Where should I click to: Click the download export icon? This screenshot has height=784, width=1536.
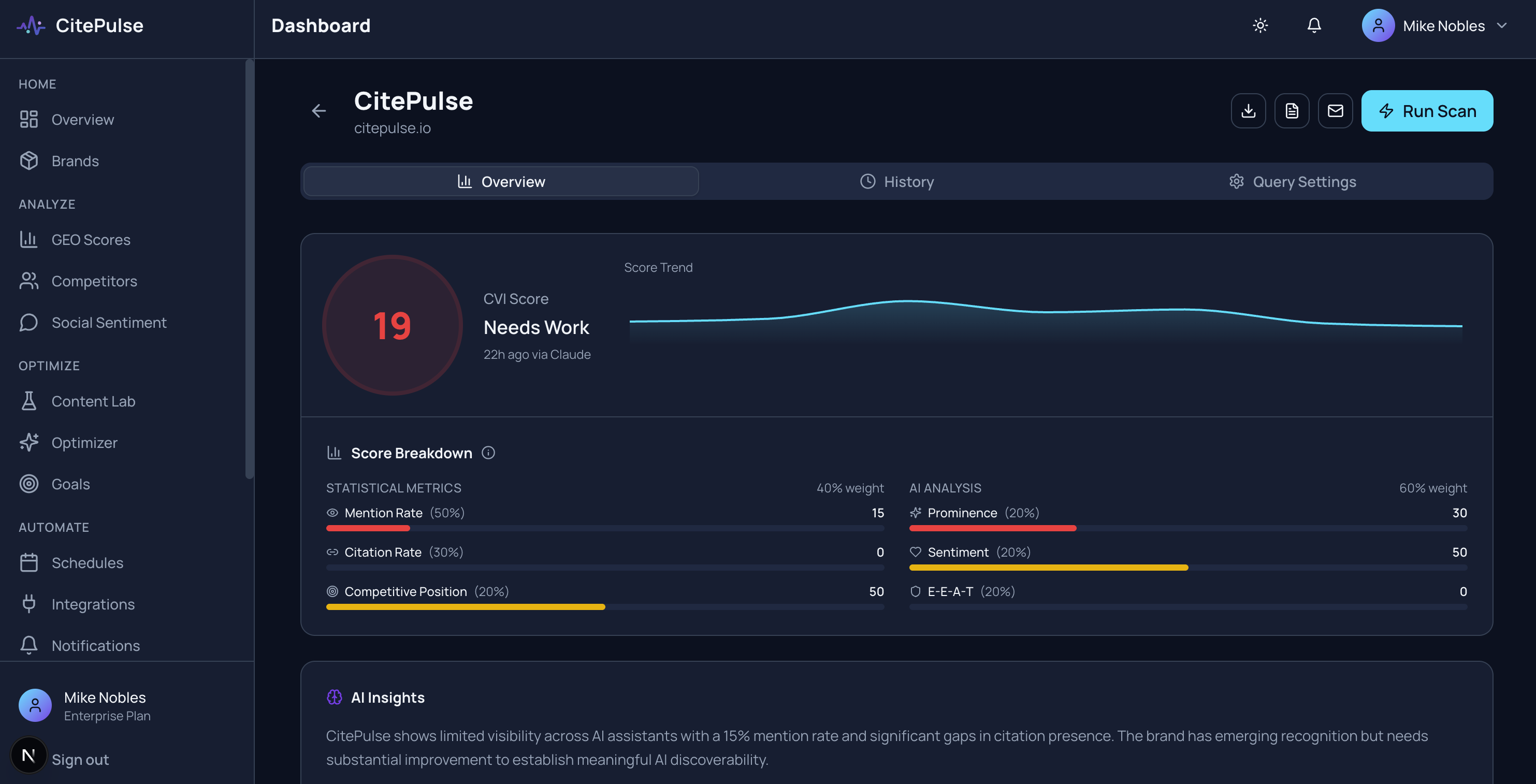[1248, 110]
